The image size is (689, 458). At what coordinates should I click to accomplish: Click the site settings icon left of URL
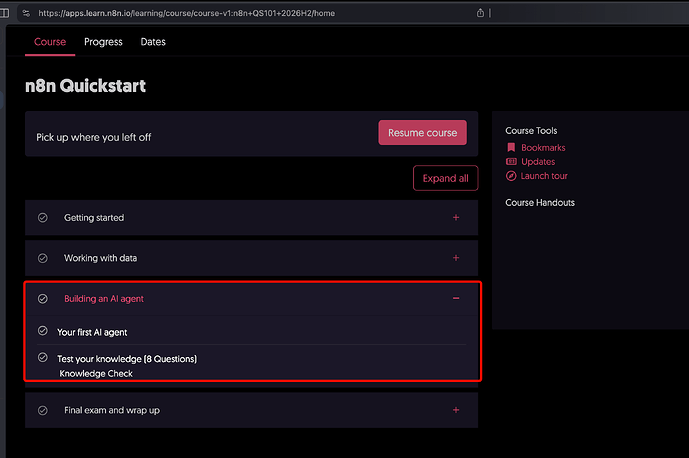[26, 13]
